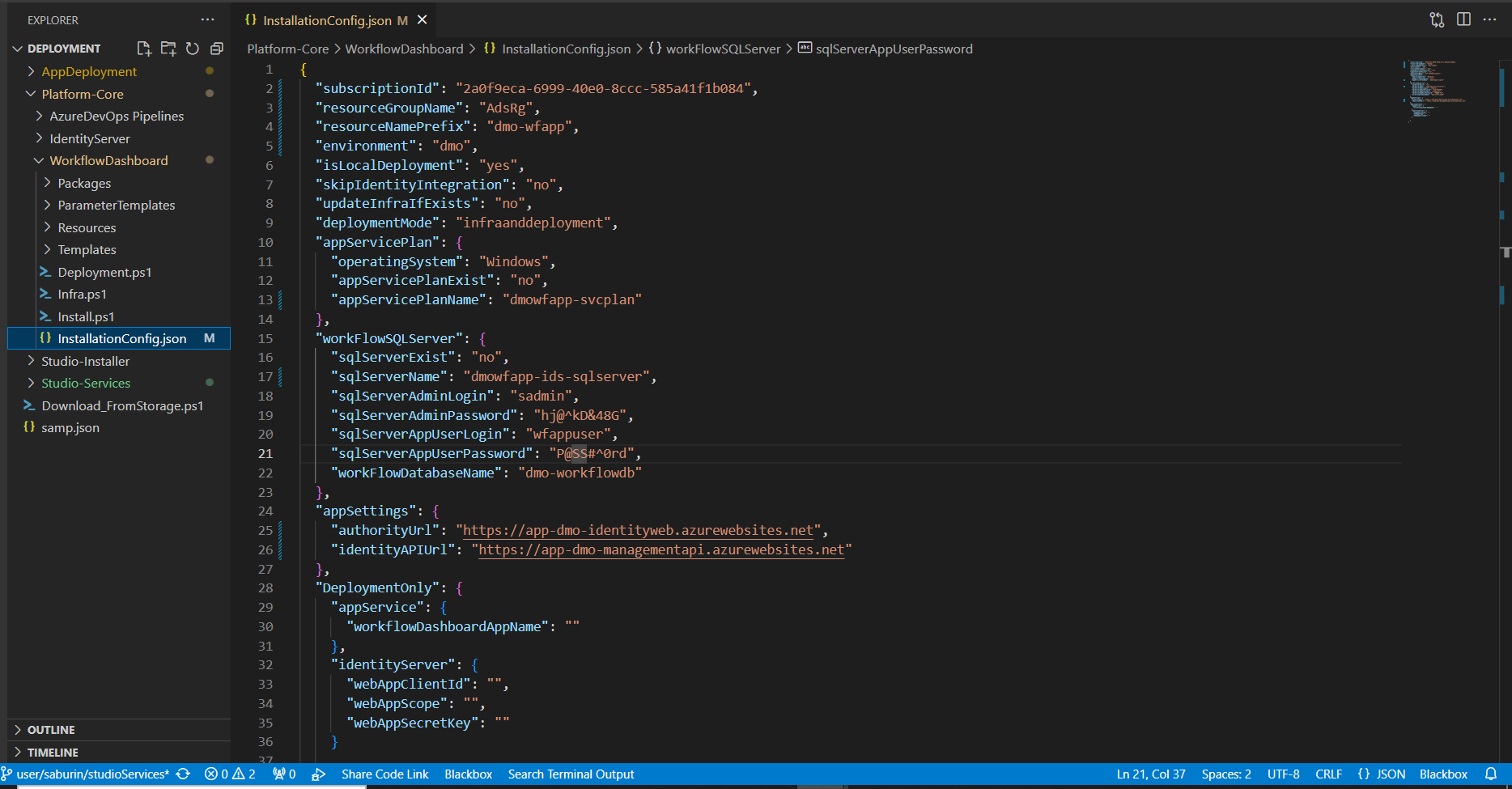Viewport: 1512px width, 789px height.
Task: Click the New Folder icon in Explorer
Action: tap(168, 49)
